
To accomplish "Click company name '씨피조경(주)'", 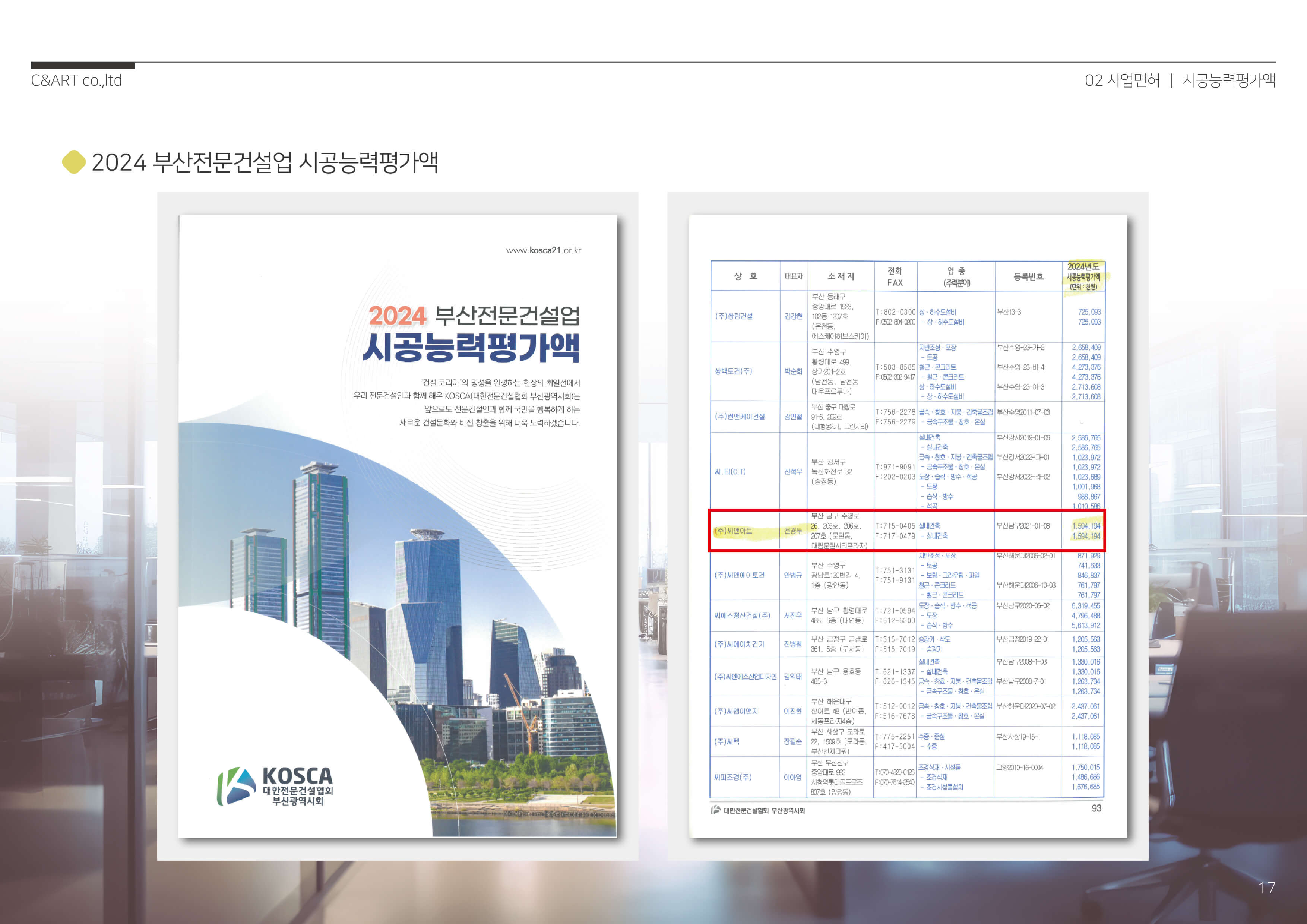I will (733, 777).
